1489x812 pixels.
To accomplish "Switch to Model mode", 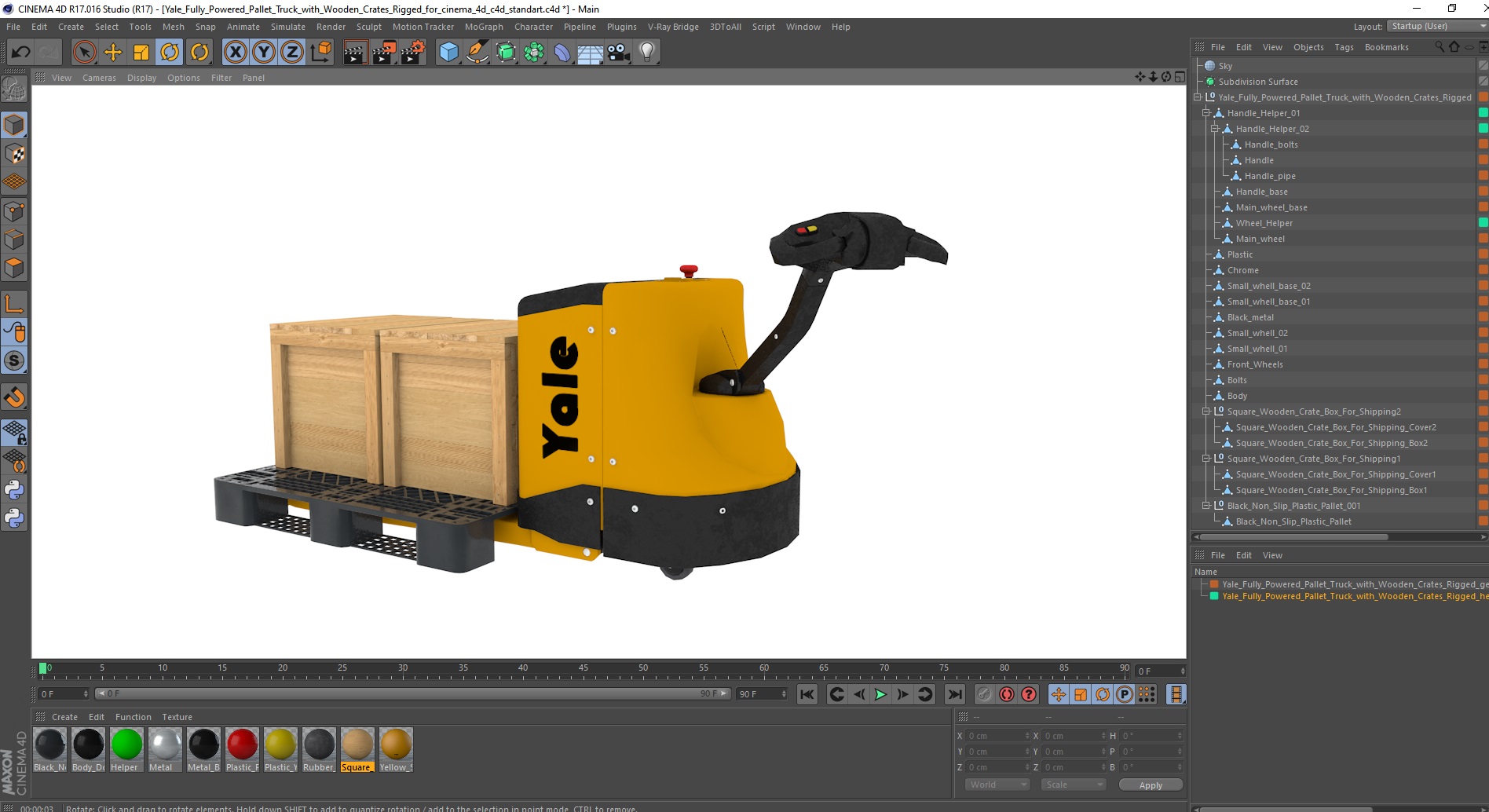I will (x=14, y=126).
